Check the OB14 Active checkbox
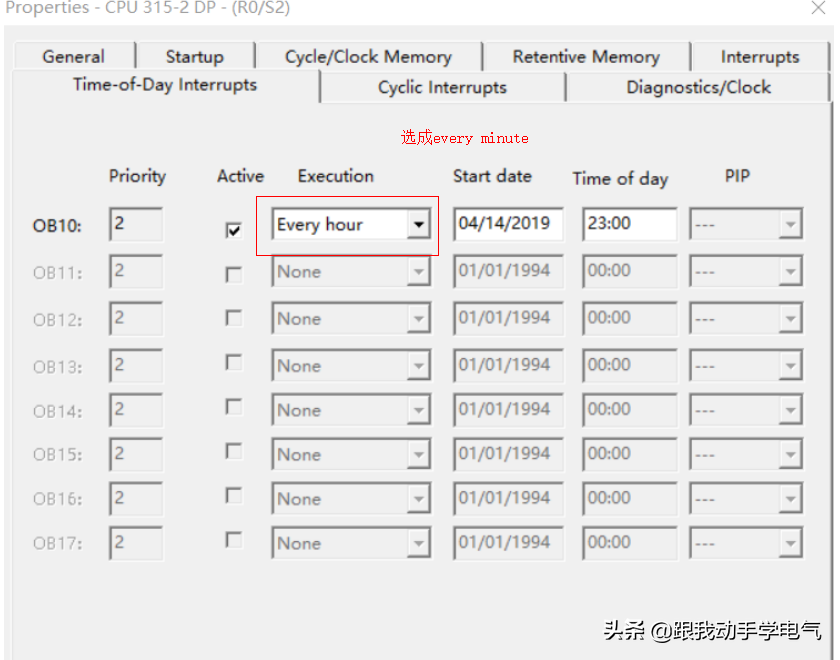This screenshot has width=840, height=660. [x=234, y=407]
